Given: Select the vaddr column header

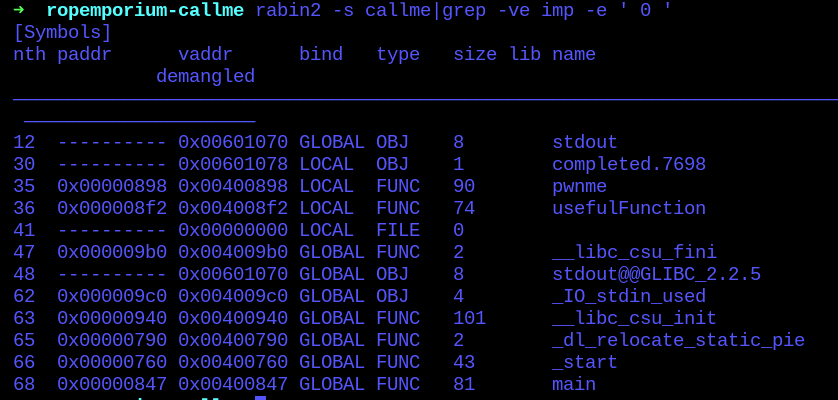Looking at the screenshot, I should pyautogui.click(x=205, y=54).
